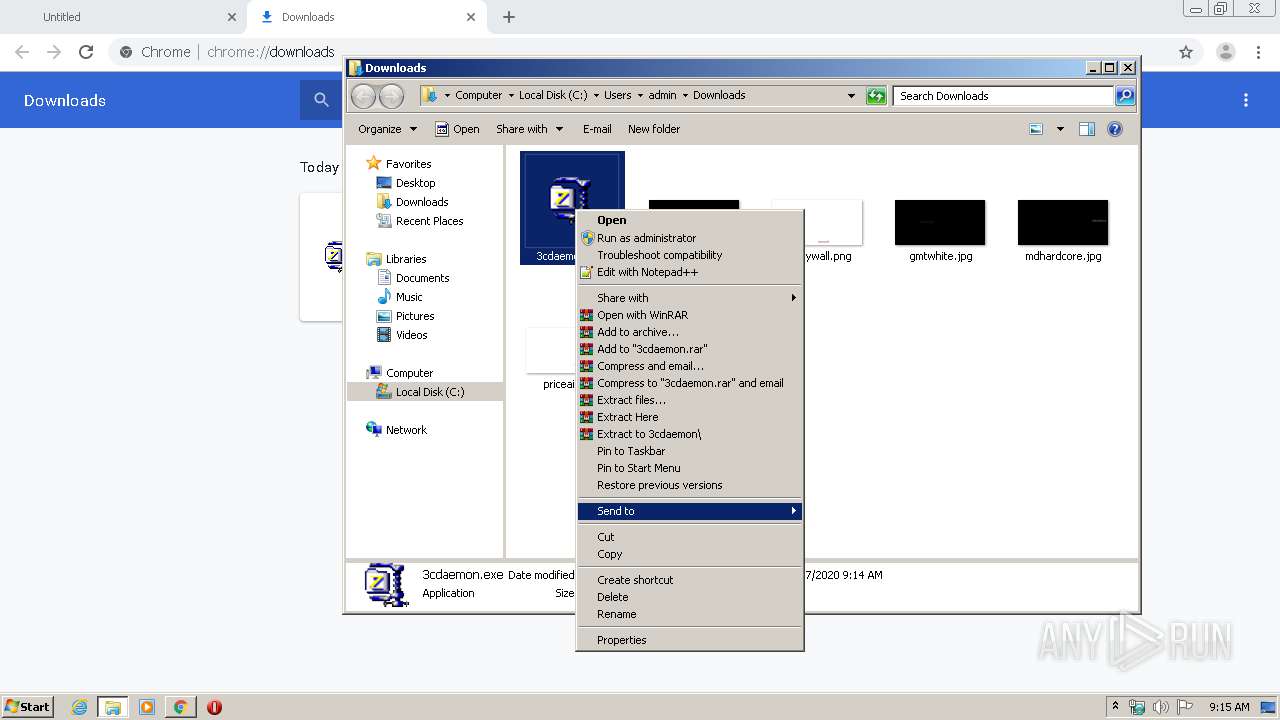Click Open in the context menu
Image resolution: width=1280 pixels, height=720 pixels.
pos(690,220)
